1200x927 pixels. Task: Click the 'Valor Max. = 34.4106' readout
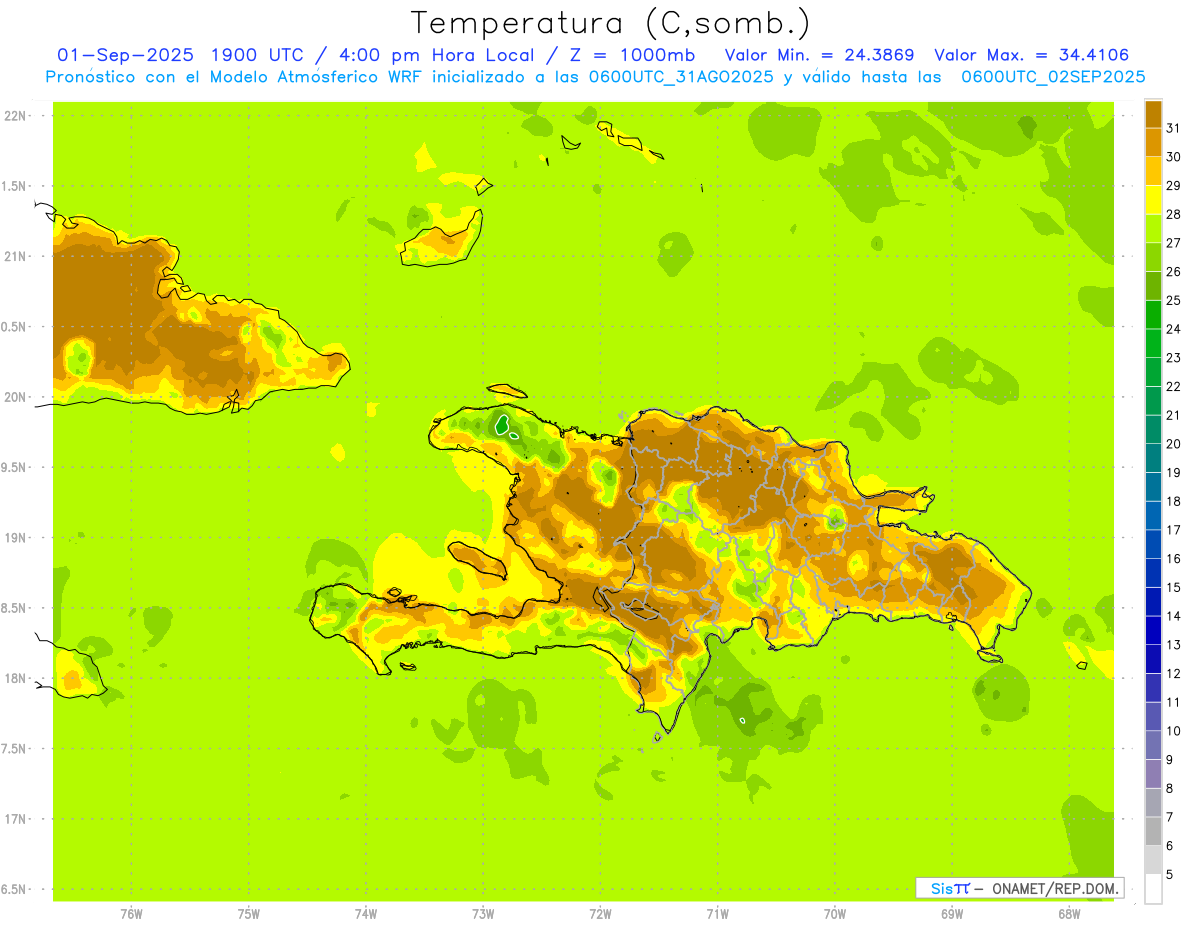pyautogui.click(x=1032, y=56)
